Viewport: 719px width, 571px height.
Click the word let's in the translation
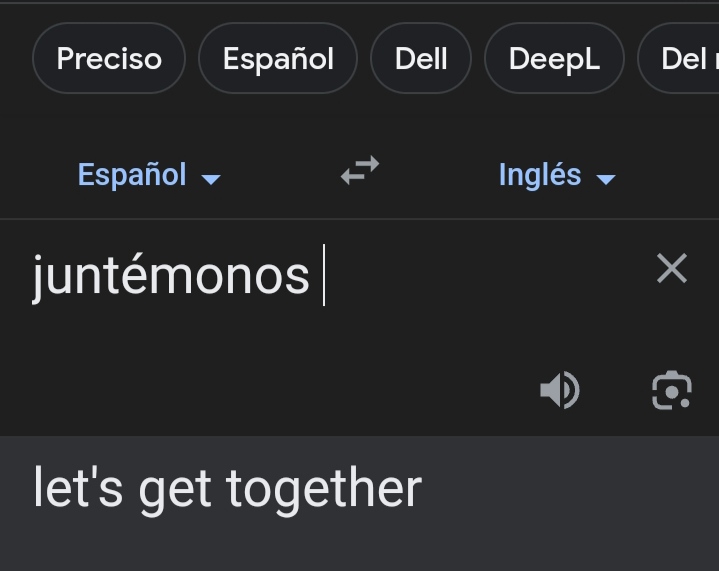tap(78, 489)
